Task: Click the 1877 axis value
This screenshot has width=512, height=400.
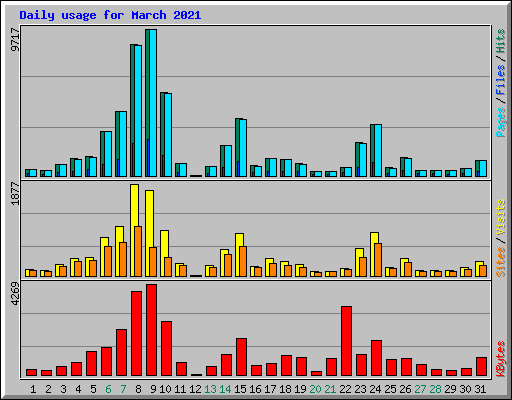Action: click(x=15, y=193)
